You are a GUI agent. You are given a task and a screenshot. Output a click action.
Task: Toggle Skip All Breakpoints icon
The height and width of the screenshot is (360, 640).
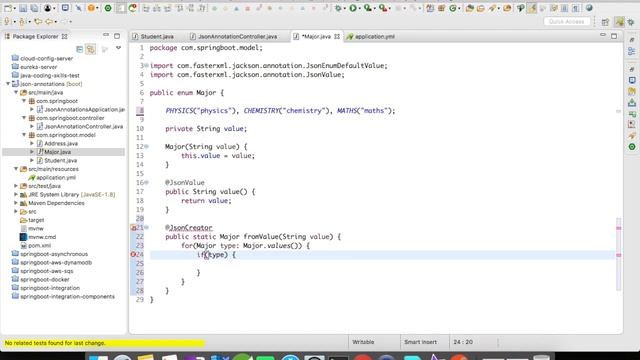[78, 8]
